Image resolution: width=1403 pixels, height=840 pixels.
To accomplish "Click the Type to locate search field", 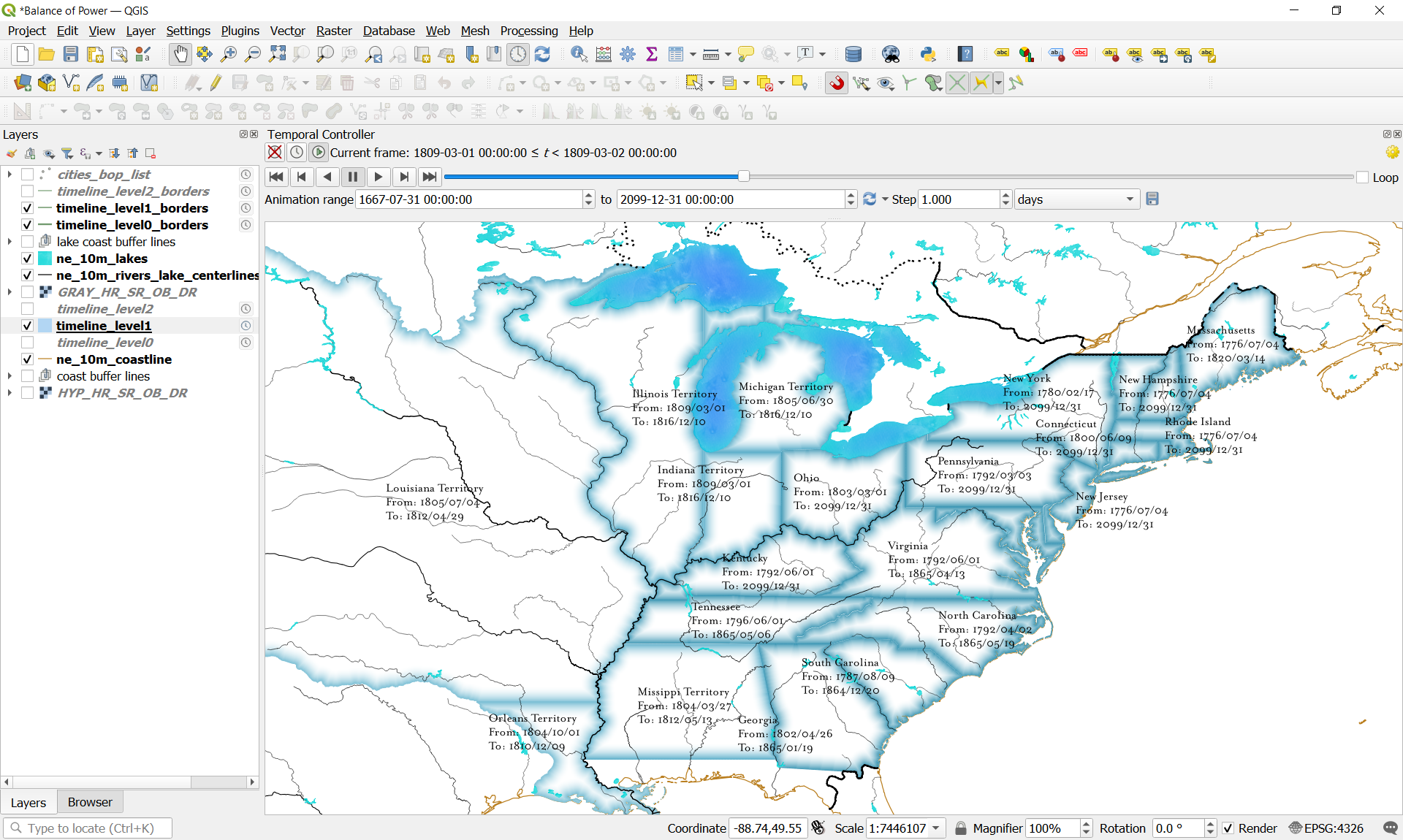I will pyautogui.click(x=88, y=828).
